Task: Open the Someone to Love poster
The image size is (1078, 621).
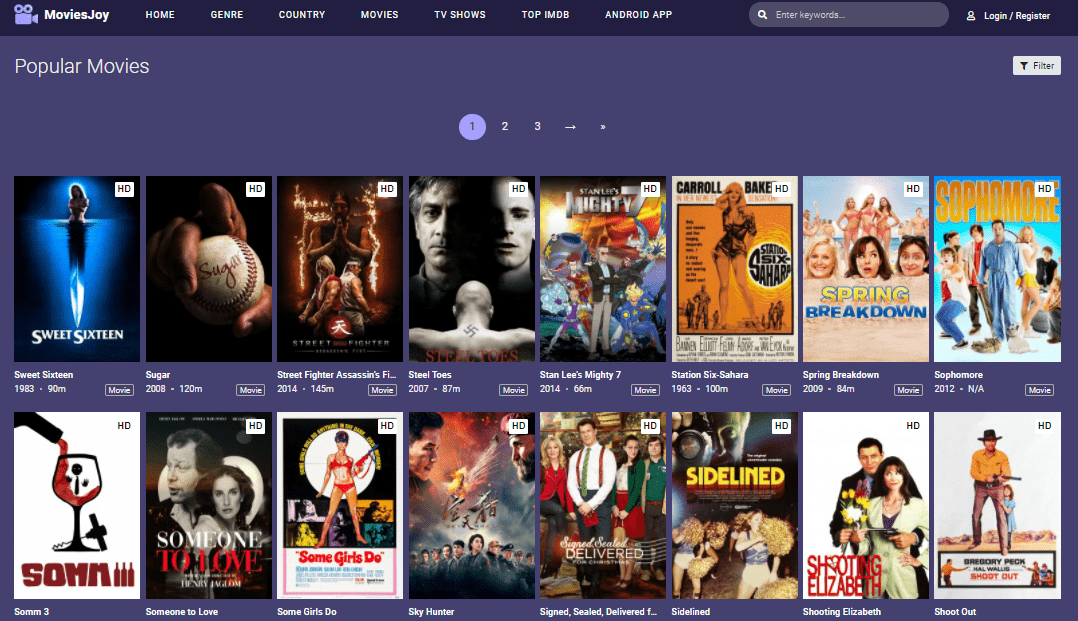Action: click(x=208, y=505)
